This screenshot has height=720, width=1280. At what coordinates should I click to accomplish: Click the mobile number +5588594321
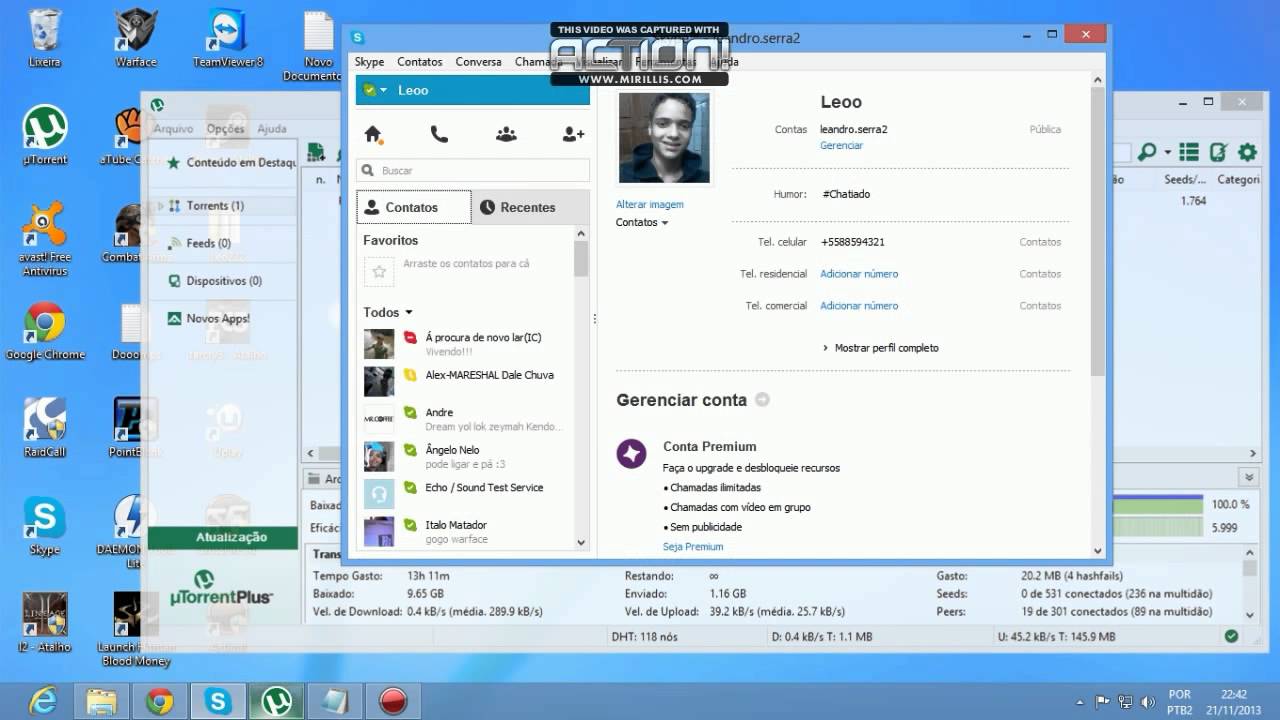(852, 242)
